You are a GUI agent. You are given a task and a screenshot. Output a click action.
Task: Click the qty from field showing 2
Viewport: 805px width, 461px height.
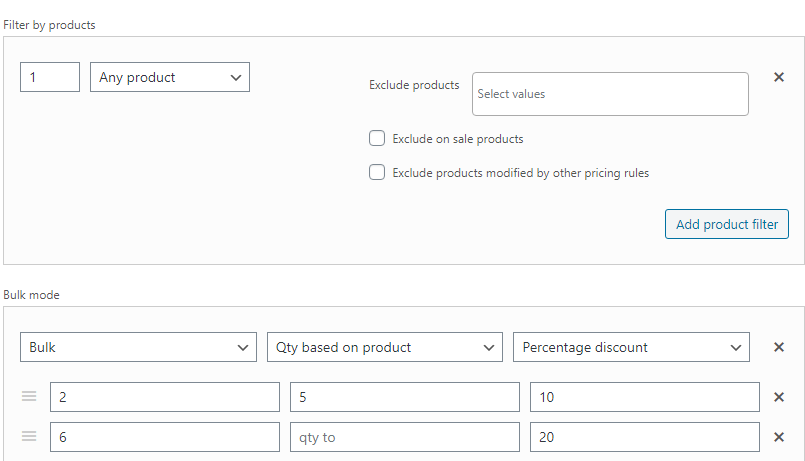pyautogui.click(x=165, y=397)
